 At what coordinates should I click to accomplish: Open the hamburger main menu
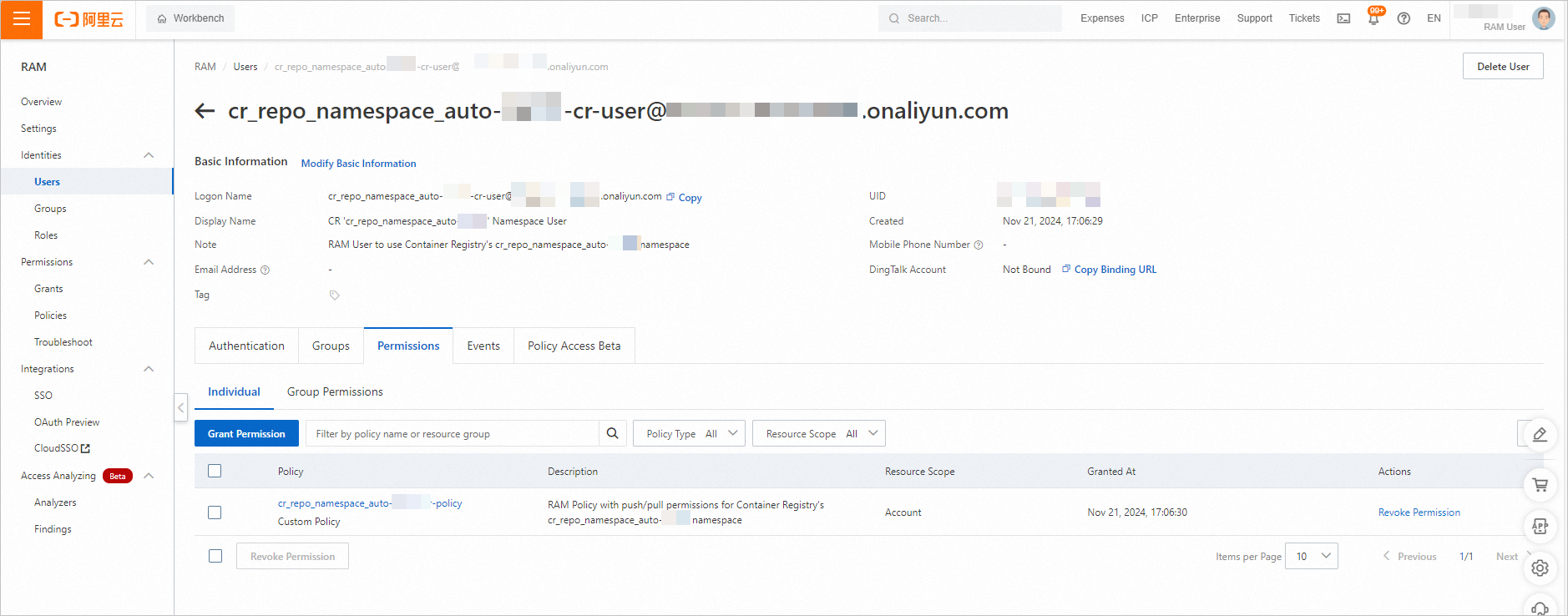pos(22,18)
